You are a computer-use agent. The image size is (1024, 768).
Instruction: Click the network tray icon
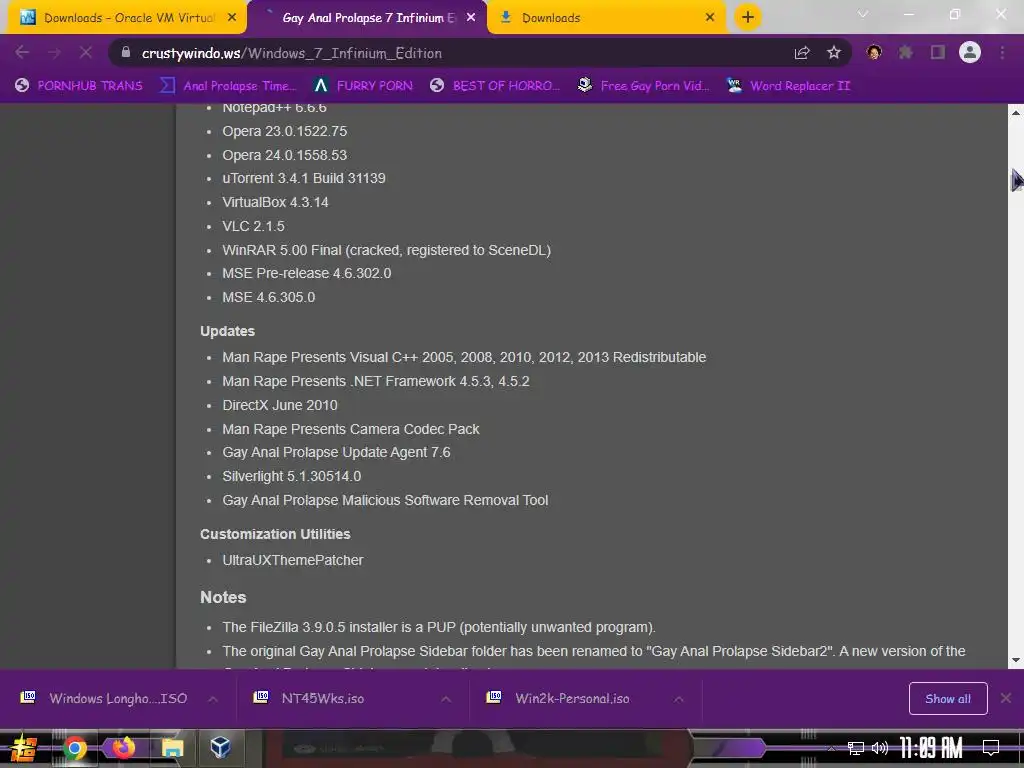855,748
